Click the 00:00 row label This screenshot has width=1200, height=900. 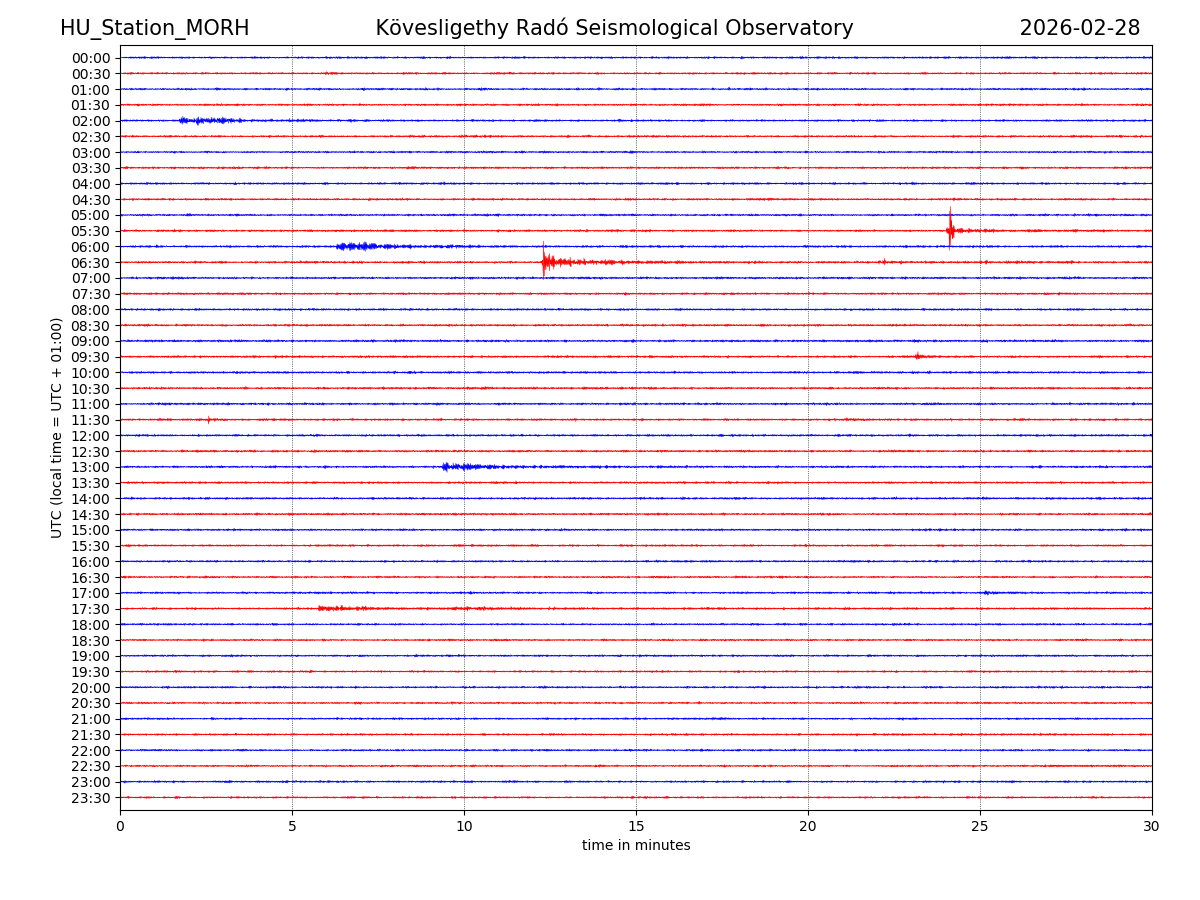(90, 58)
